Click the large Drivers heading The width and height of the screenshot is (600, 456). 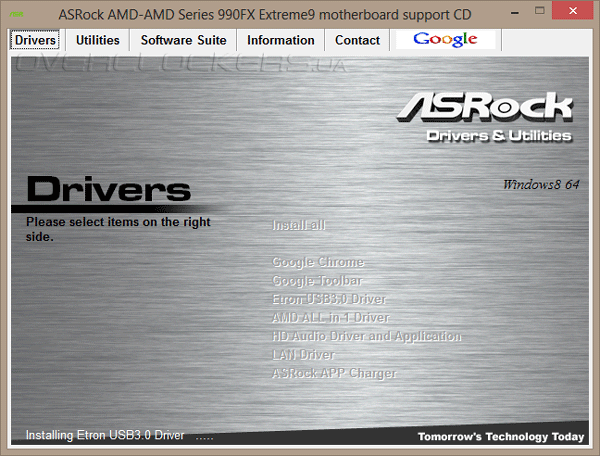109,189
